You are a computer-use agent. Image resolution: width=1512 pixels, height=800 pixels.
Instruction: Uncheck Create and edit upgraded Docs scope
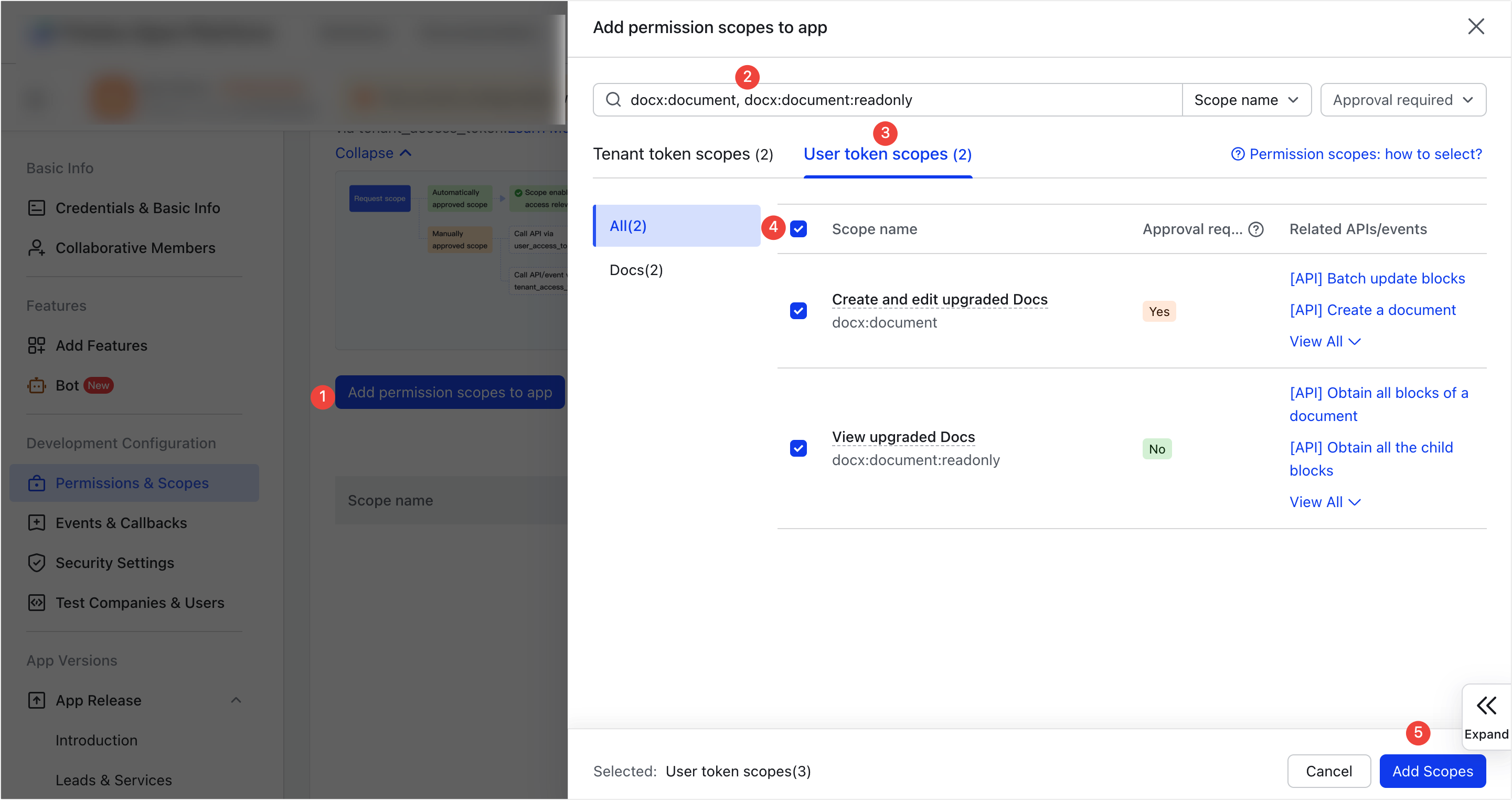click(x=798, y=311)
